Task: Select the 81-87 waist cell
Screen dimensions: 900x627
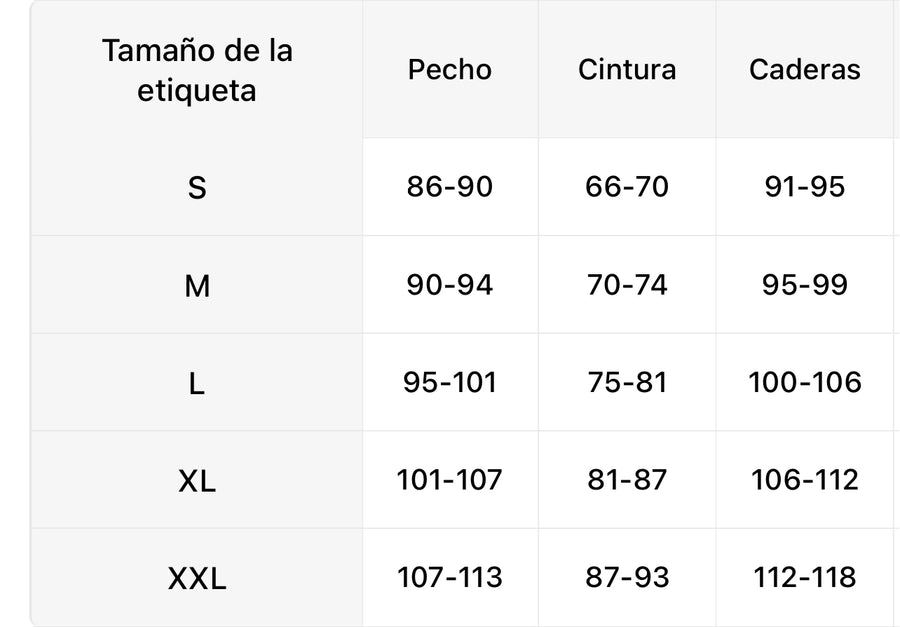Action: (x=627, y=480)
